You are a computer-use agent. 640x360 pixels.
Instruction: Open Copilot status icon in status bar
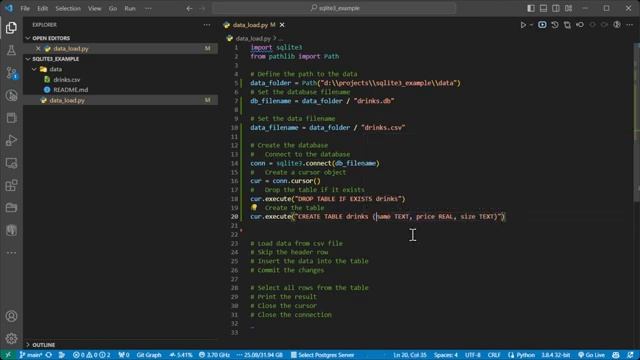(x=616, y=355)
